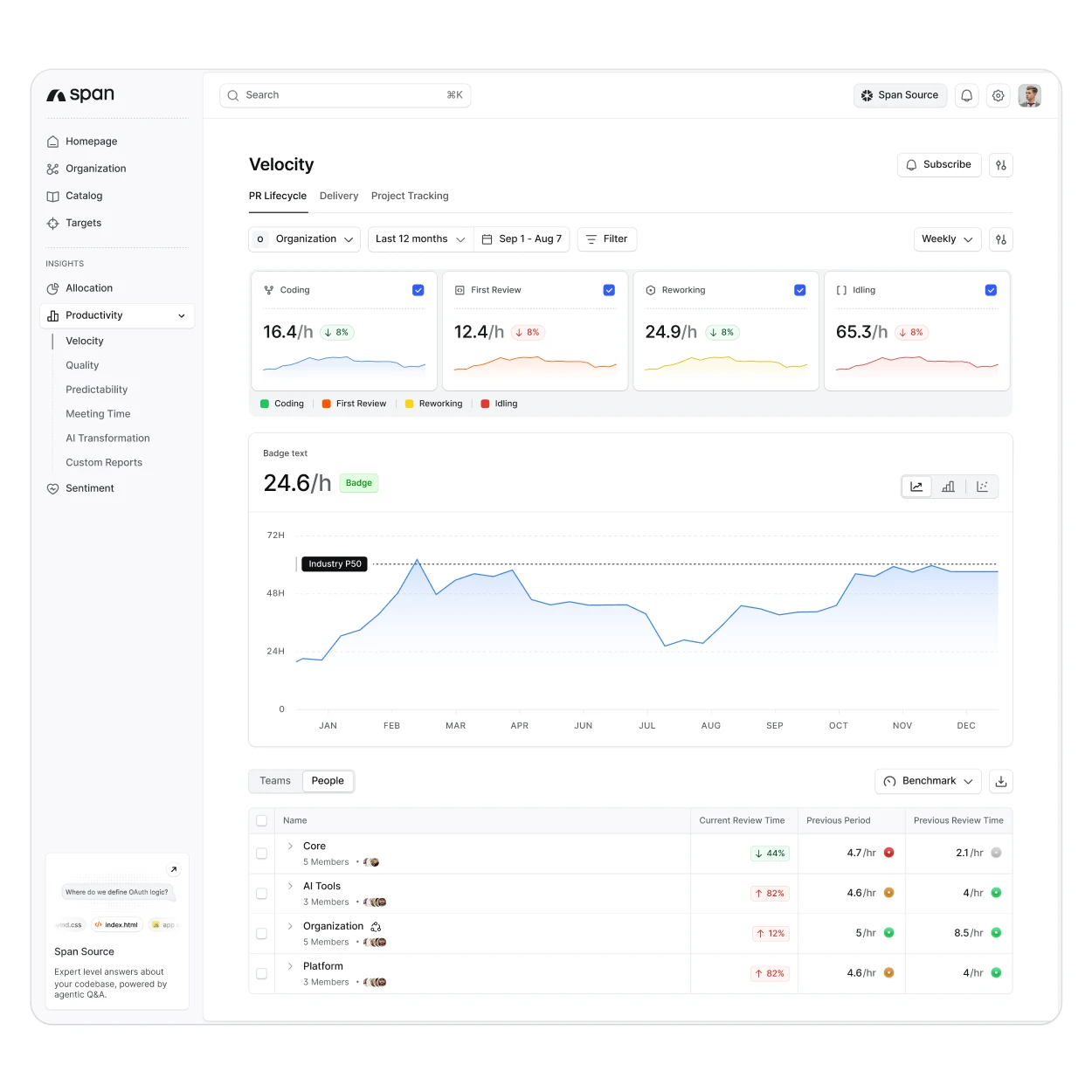Open the Weekly interval dropdown

pos(947,239)
